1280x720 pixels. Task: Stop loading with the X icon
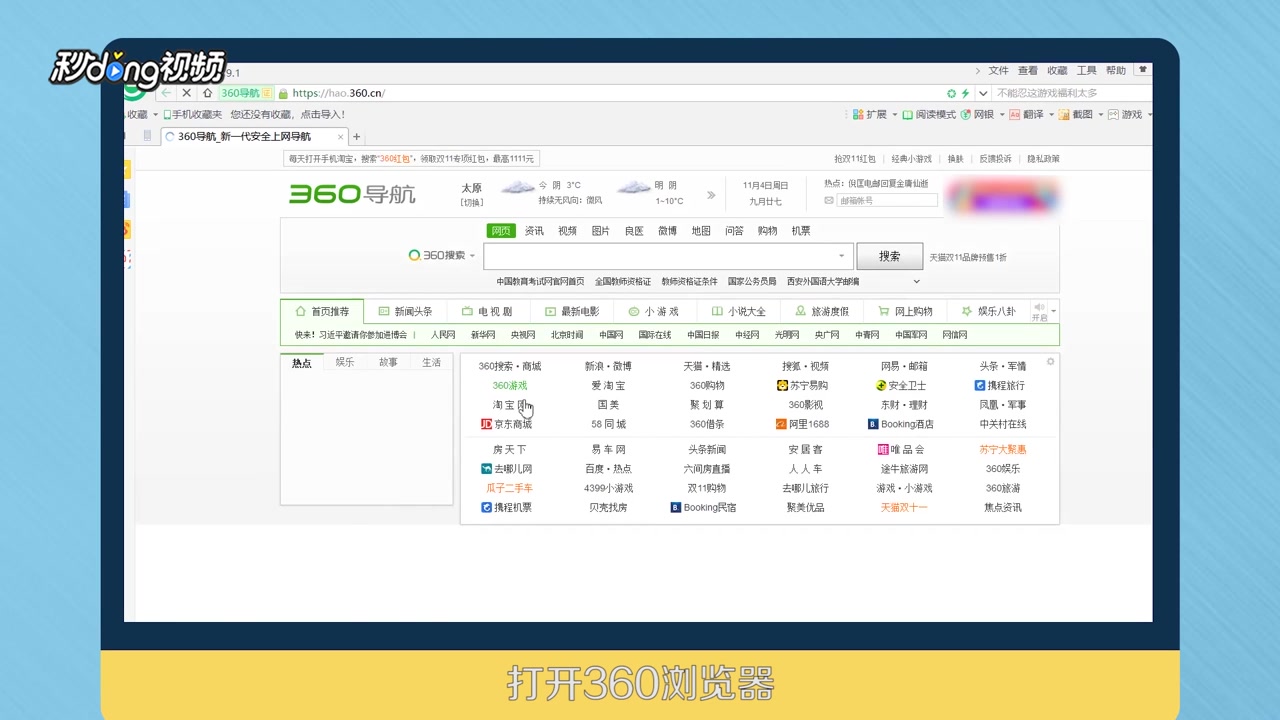(x=186, y=93)
